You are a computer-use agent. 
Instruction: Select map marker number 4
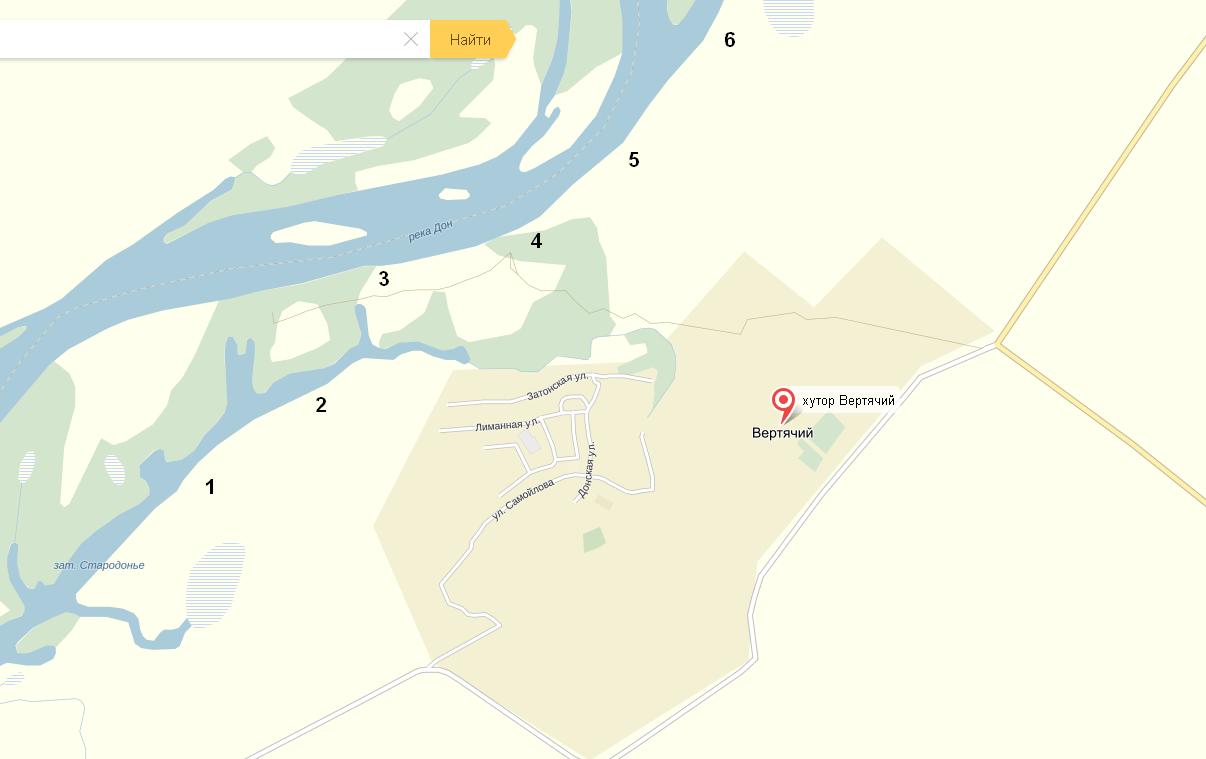point(537,241)
